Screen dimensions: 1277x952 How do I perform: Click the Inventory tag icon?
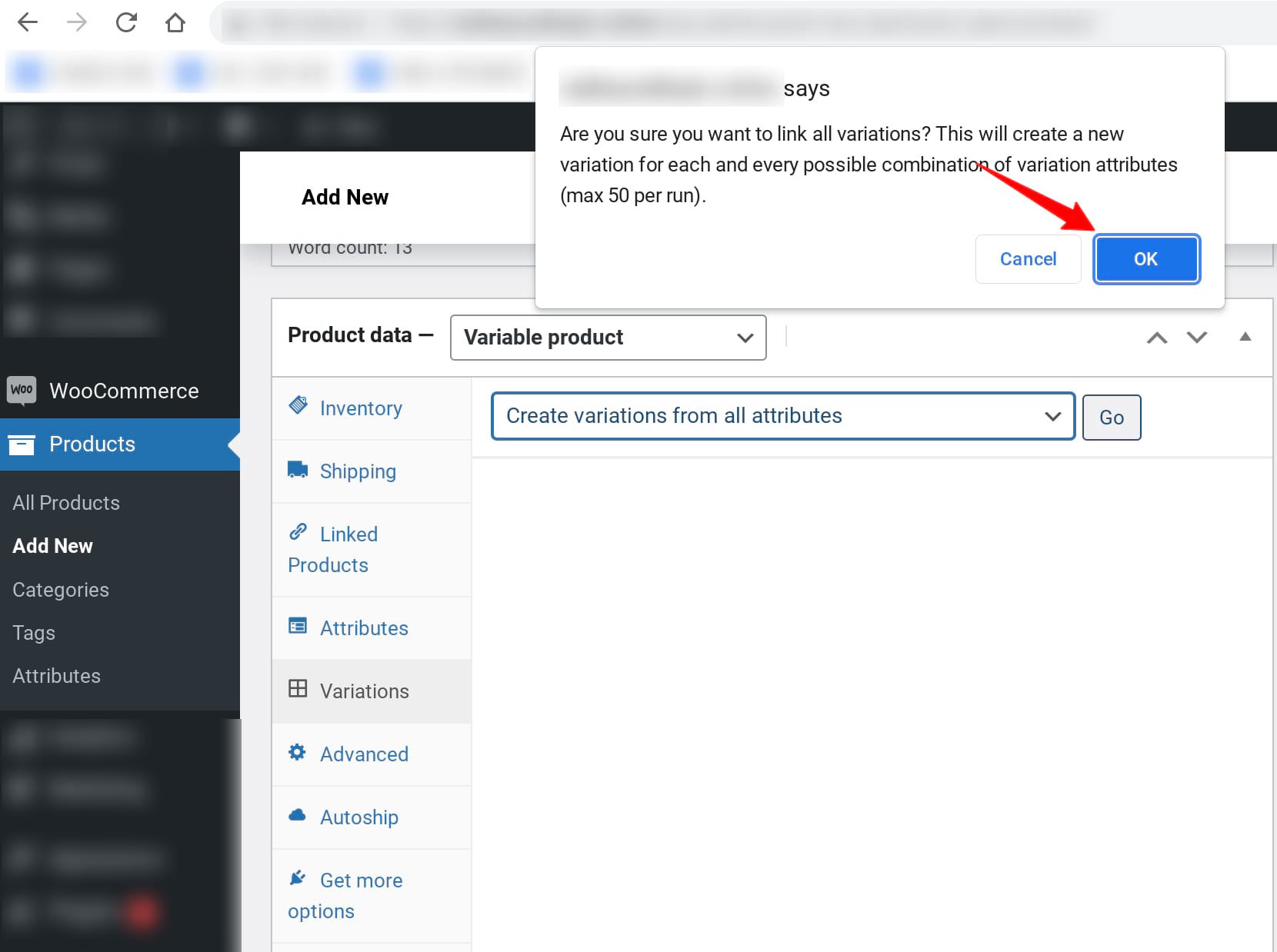pos(298,405)
